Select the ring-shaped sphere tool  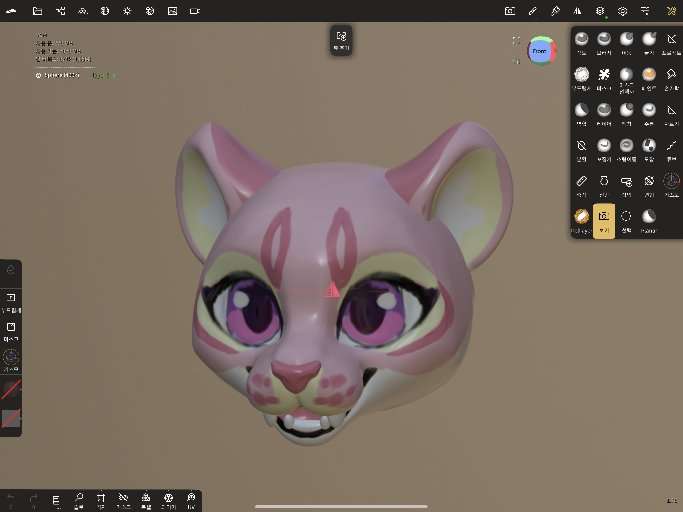point(626,149)
